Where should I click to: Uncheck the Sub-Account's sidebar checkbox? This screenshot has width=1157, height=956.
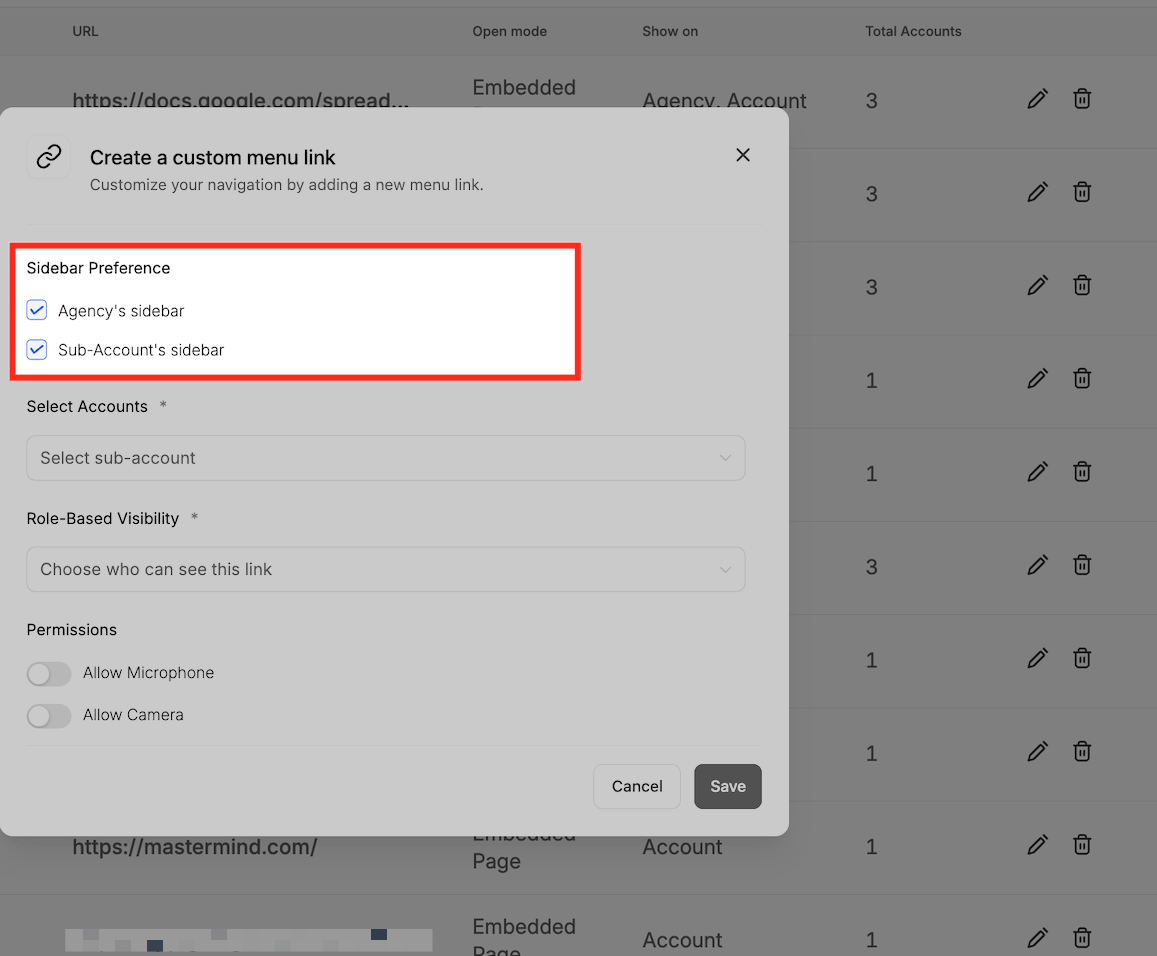coord(37,349)
